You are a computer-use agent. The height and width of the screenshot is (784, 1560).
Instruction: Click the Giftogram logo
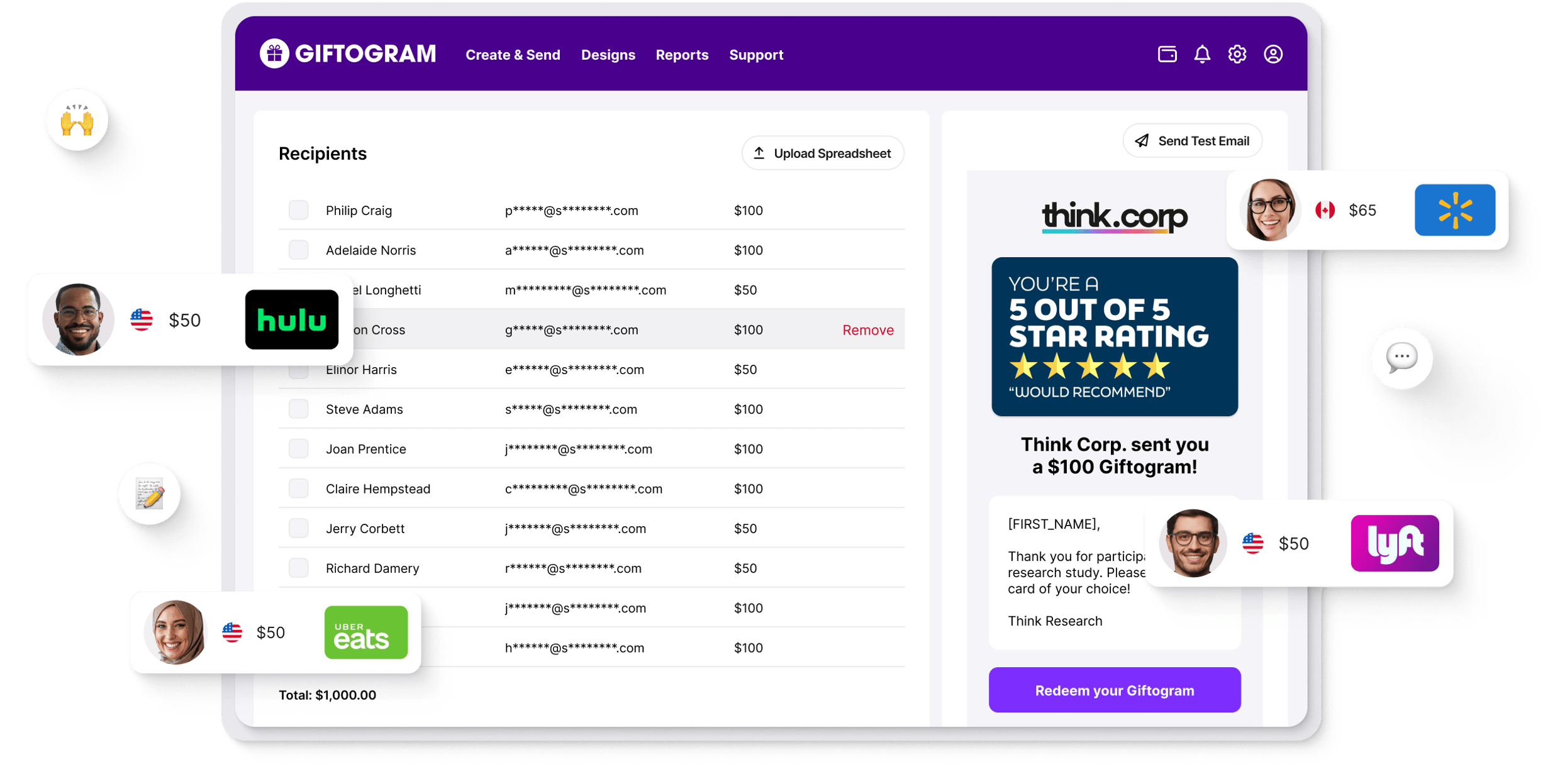348,54
